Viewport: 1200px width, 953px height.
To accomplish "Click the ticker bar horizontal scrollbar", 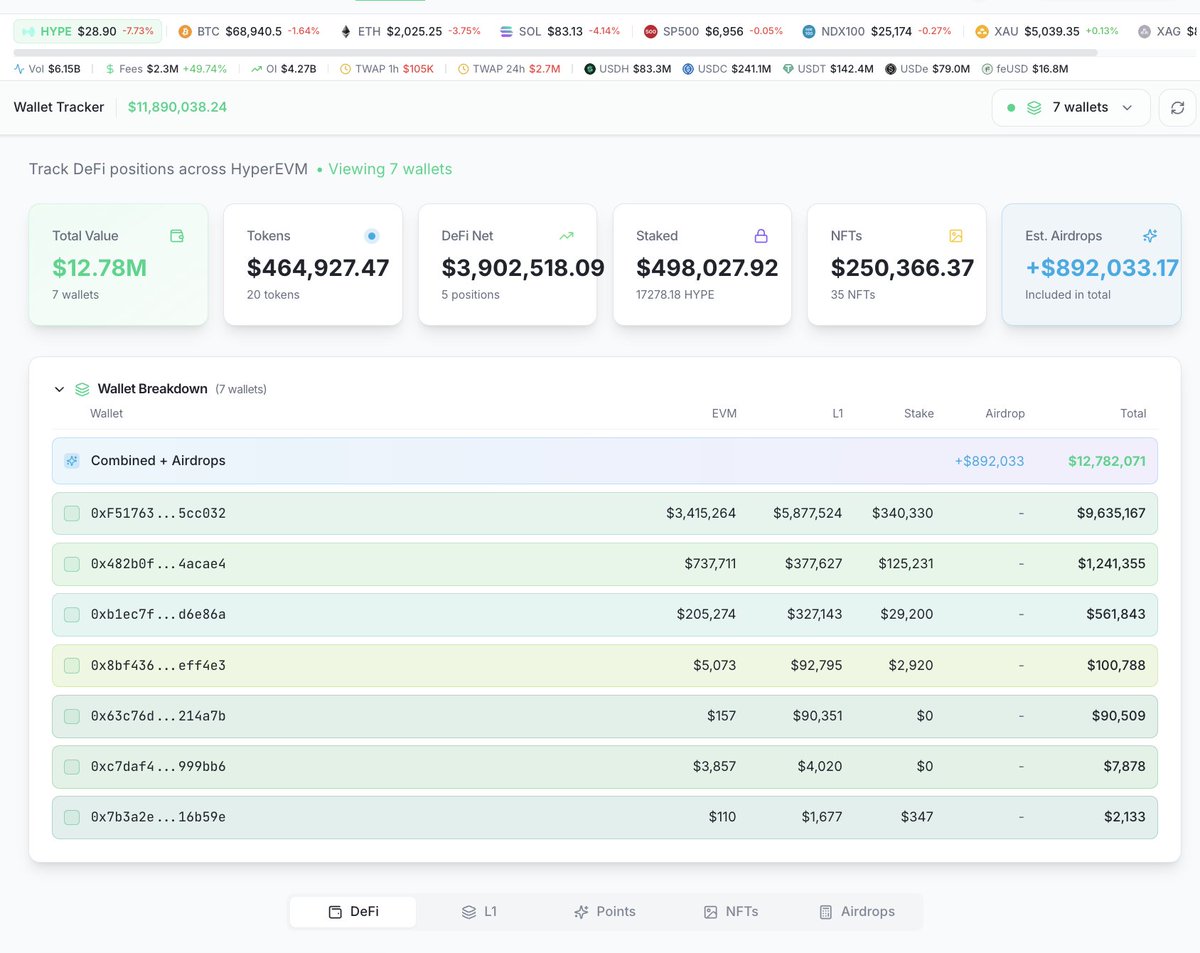I will 555,52.
